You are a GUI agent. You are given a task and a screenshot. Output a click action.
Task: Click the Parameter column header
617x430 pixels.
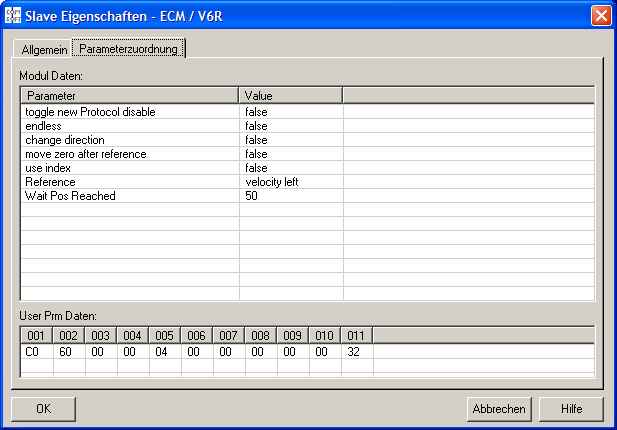129,96
